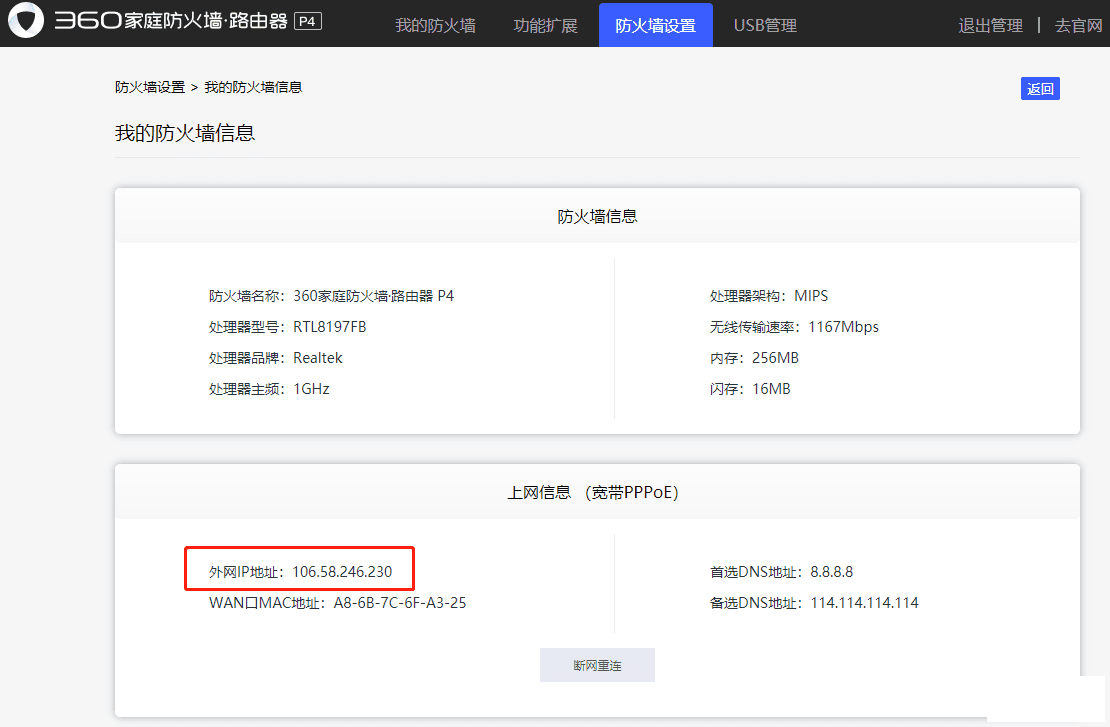Screen dimensions: 1110x727
Task: Open the USB管理 tab
Action: click(765, 25)
